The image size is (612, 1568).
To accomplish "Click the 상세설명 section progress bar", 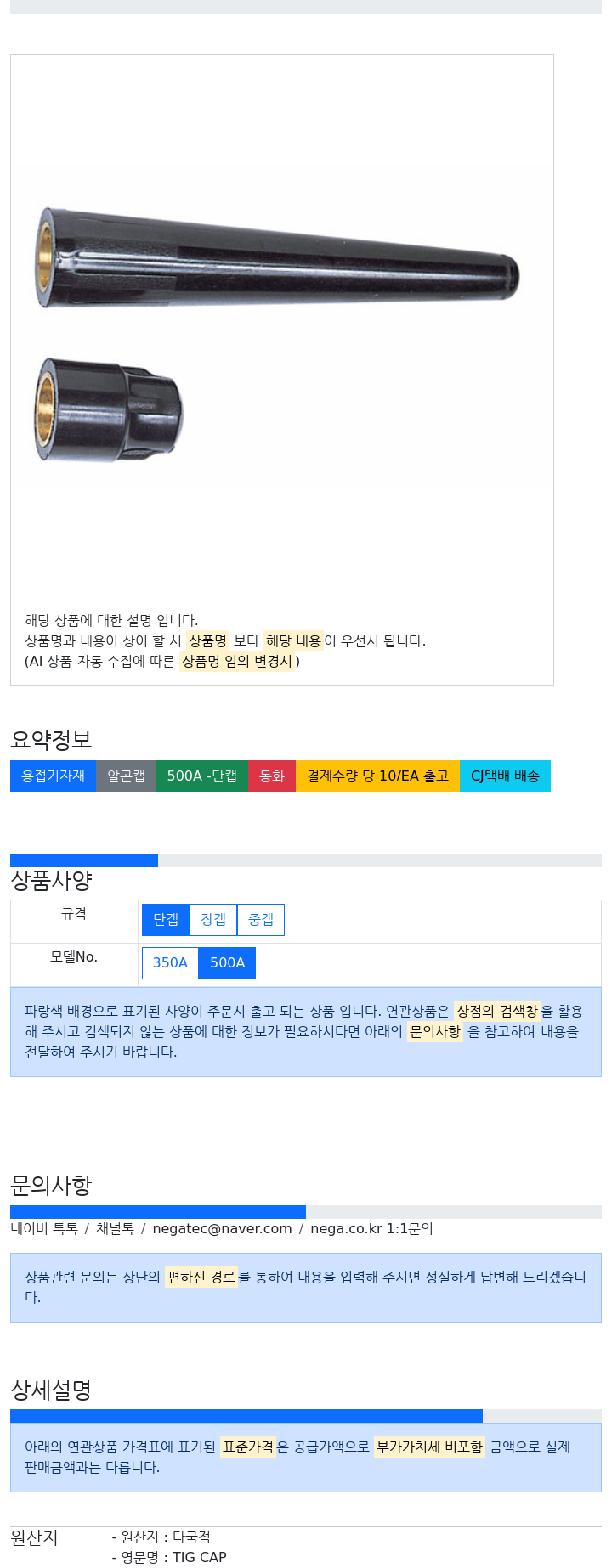I will coord(306,1416).
